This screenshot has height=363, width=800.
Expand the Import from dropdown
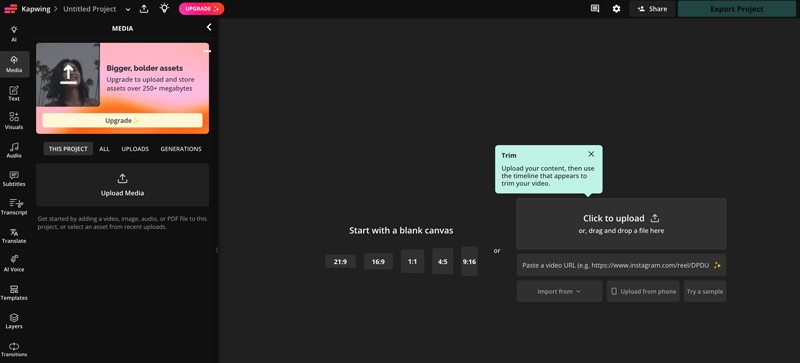(559, 291)
